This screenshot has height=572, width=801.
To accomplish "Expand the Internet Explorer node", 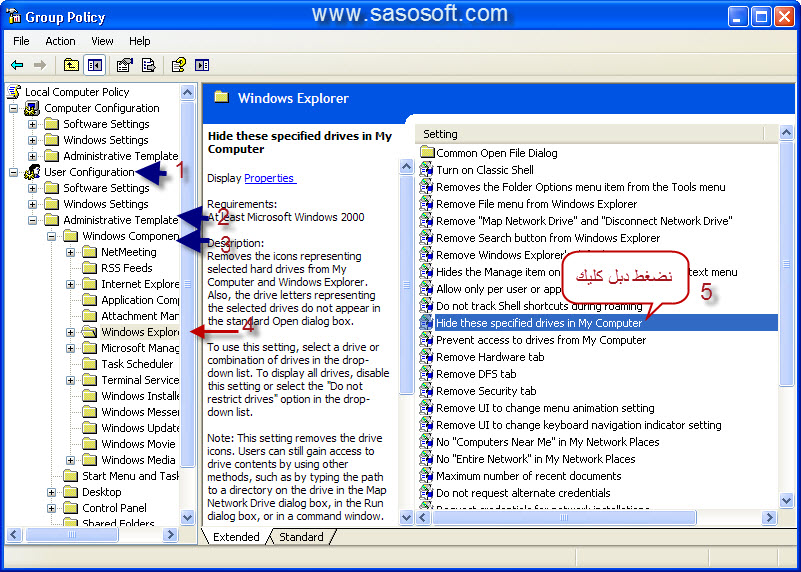I will pos(70,284).
